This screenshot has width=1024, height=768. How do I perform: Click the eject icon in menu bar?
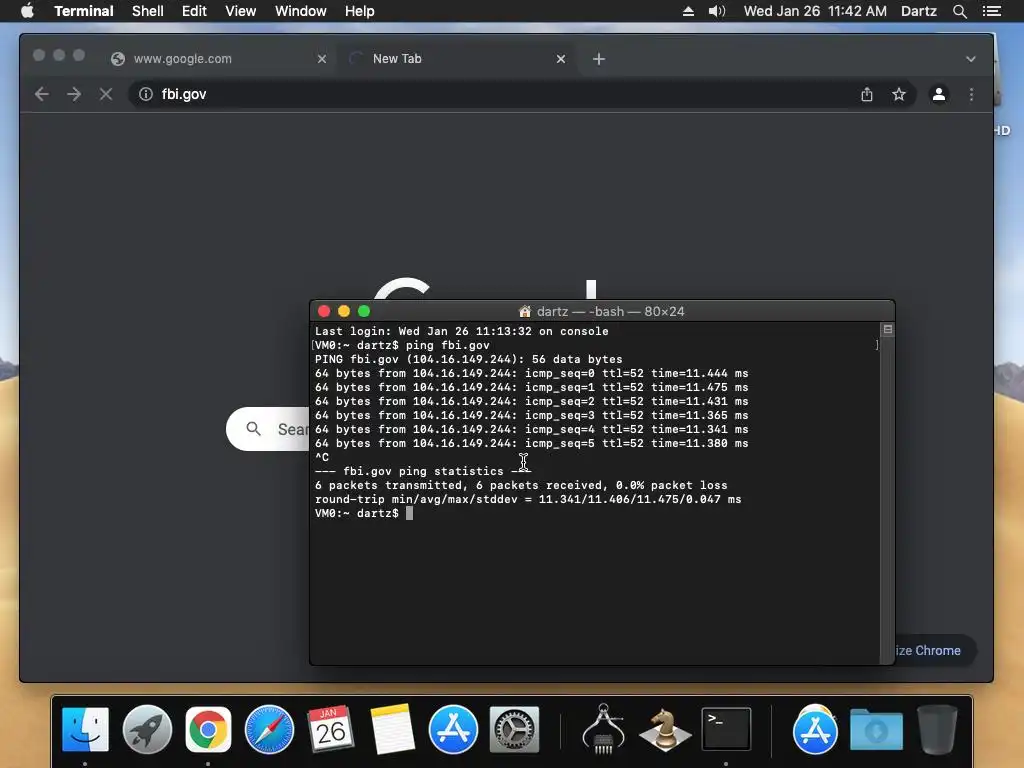pos(688,11)
